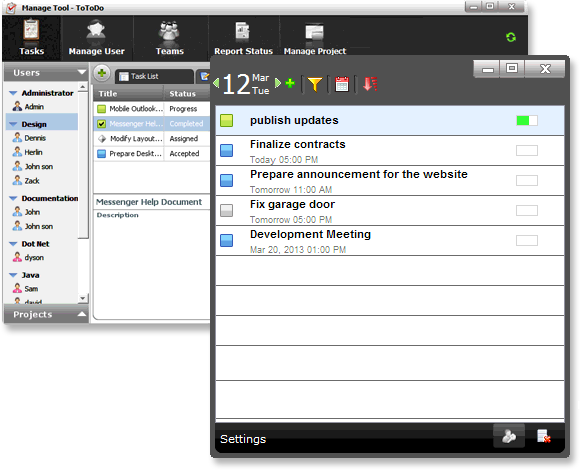Click the yellow funnel filter icon

[x=315, y=84]
